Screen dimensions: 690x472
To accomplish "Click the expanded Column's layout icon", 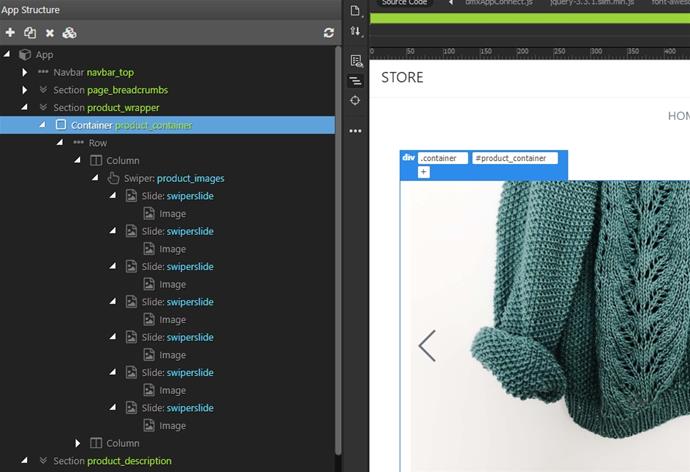I will click(96, 161).
